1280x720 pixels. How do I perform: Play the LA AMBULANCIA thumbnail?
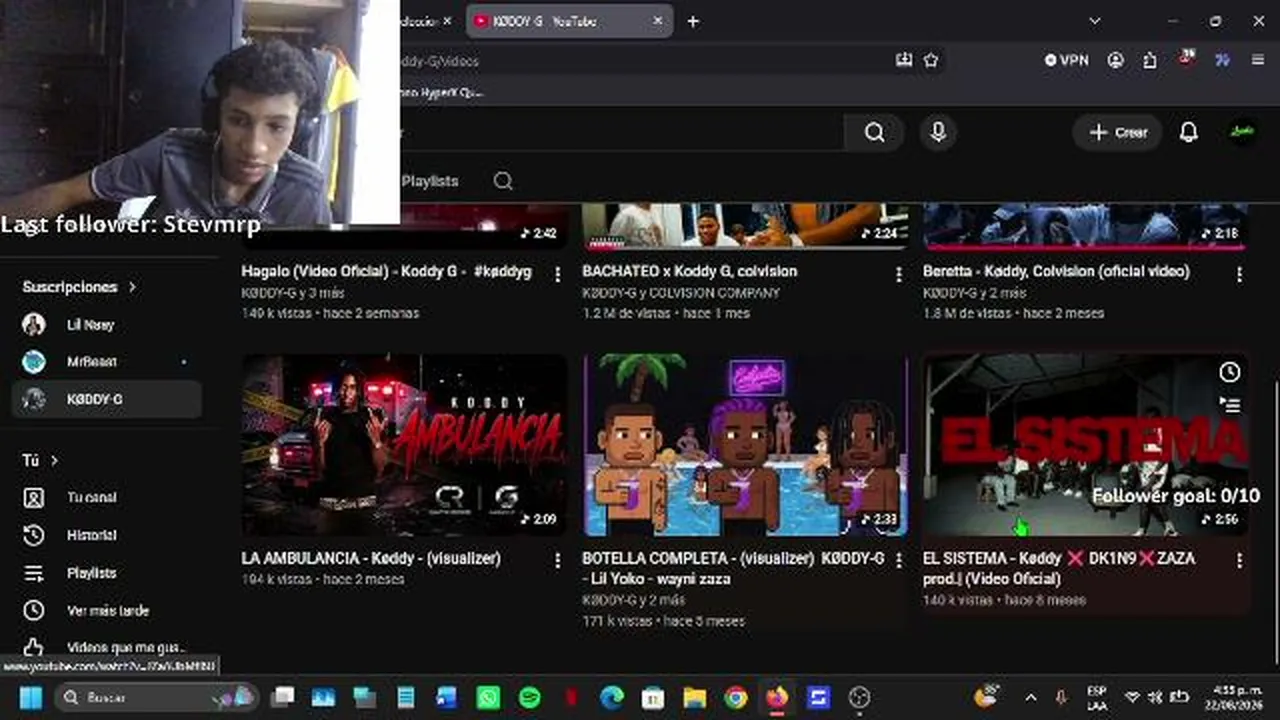pos(404,445)
